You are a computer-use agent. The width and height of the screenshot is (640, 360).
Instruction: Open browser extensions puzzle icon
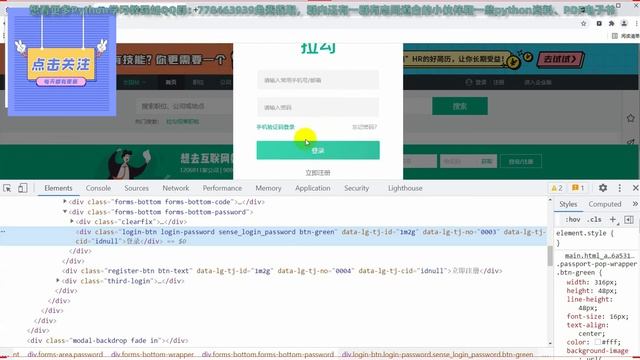611,24
